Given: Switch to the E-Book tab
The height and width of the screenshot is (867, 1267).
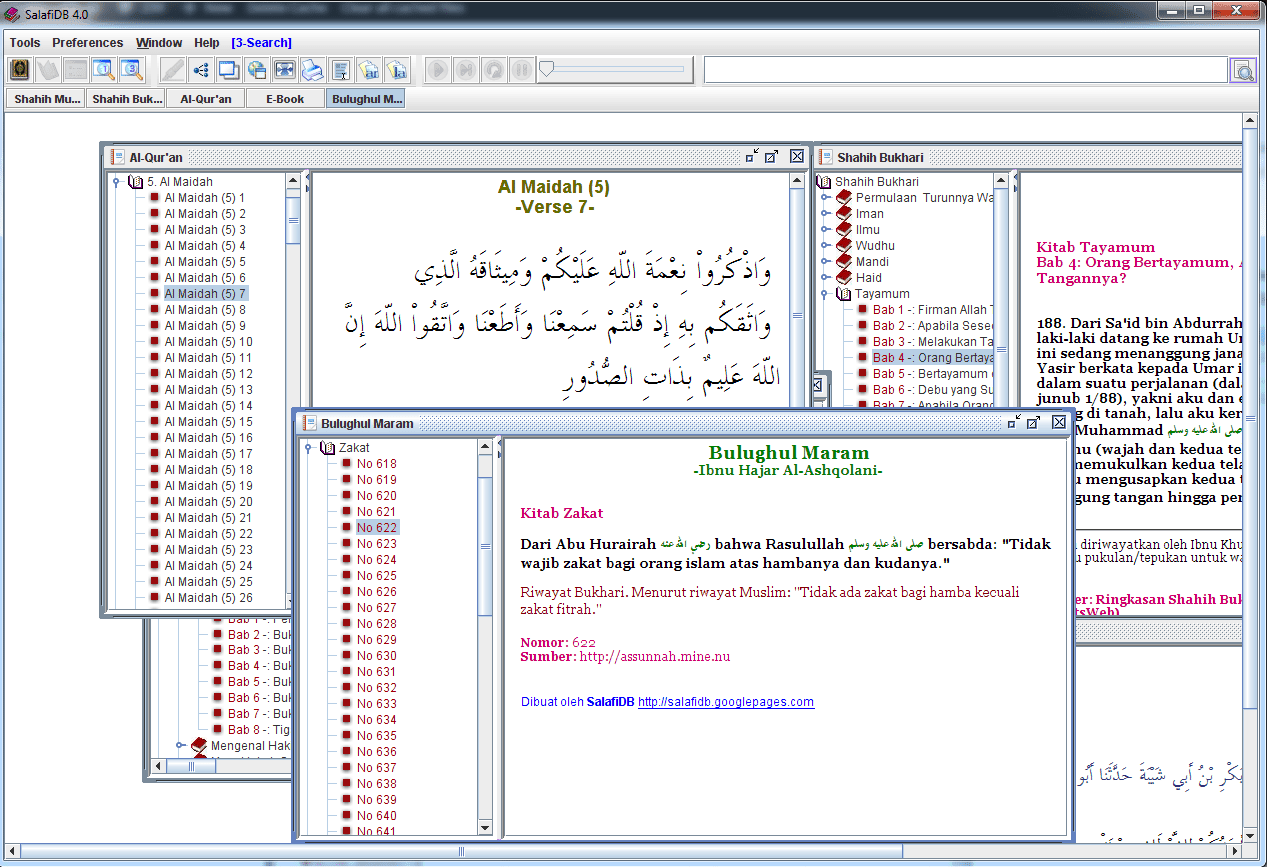Looking at the screenshot, I should coord(285,99).
